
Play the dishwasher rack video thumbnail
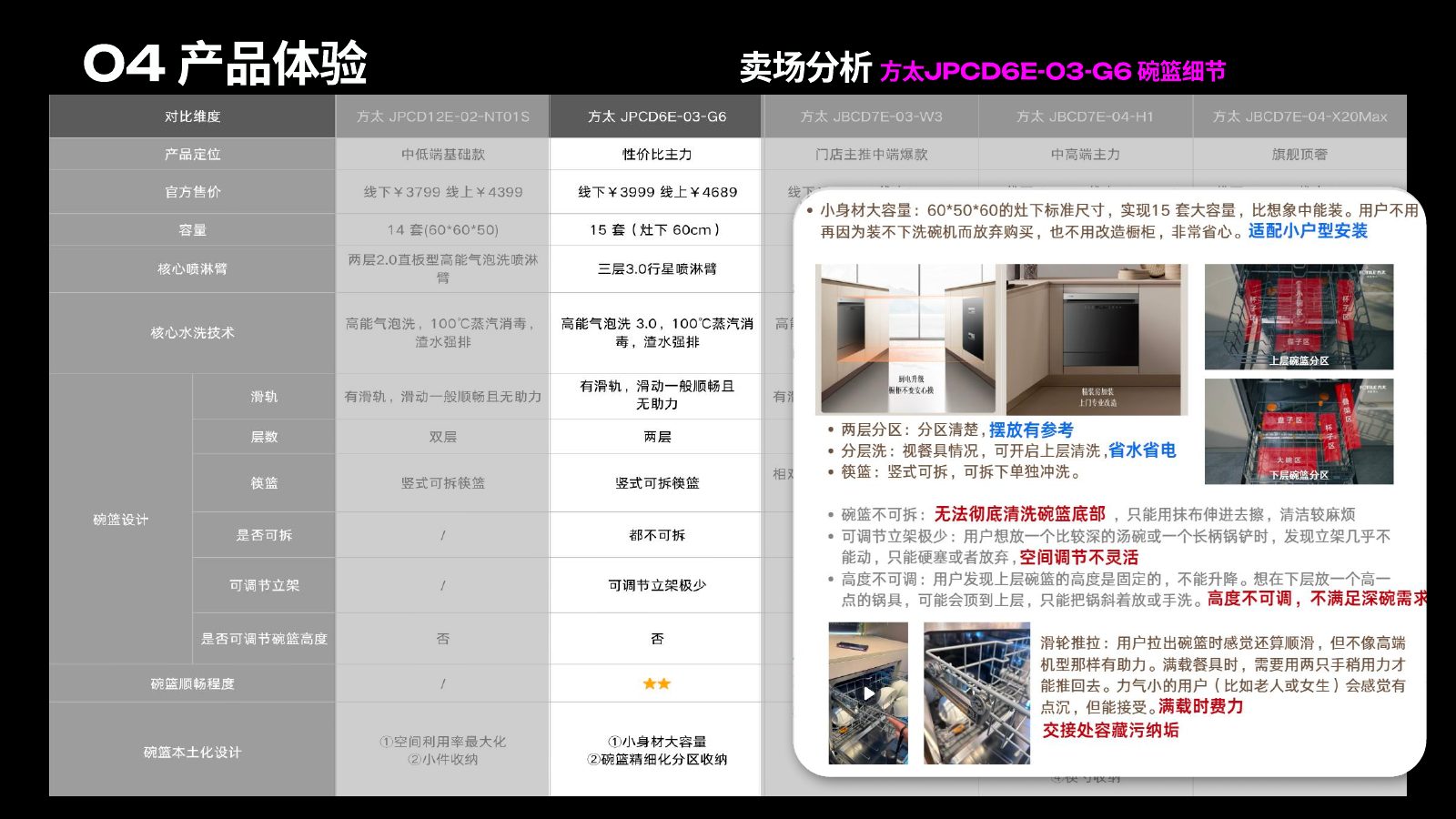[868, 693]
